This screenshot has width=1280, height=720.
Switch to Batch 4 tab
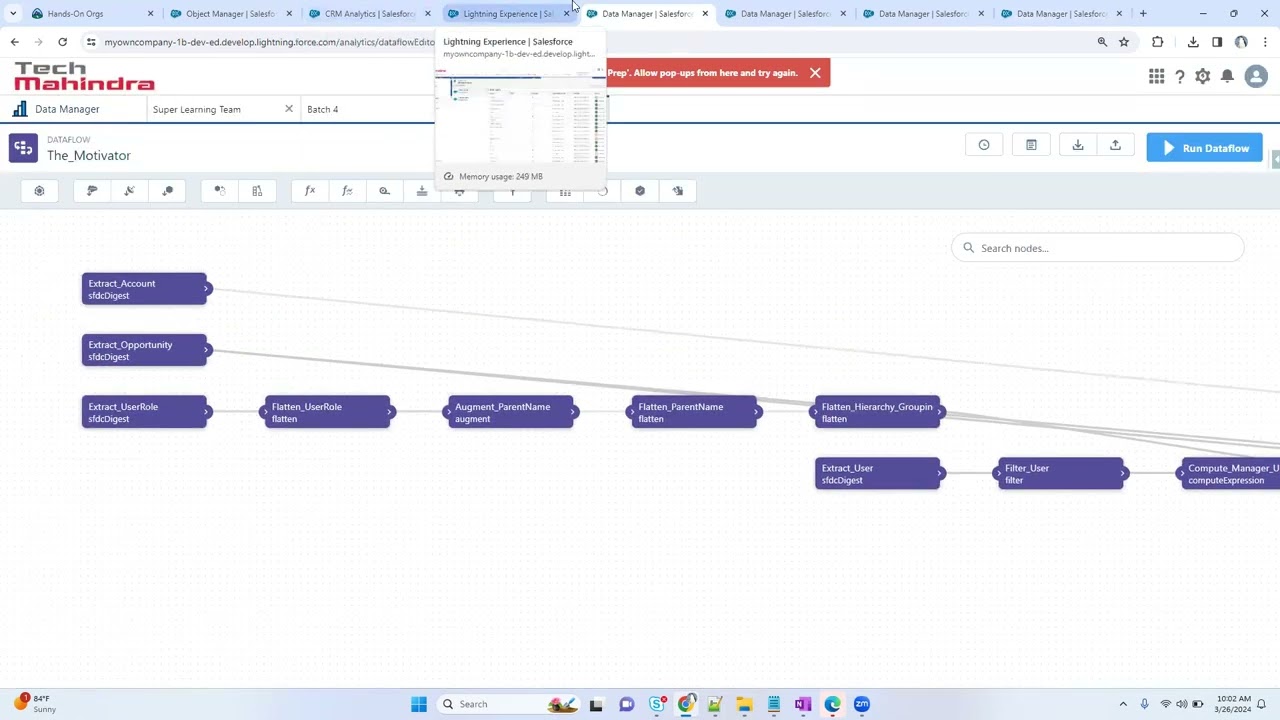(x=322, y=109)
